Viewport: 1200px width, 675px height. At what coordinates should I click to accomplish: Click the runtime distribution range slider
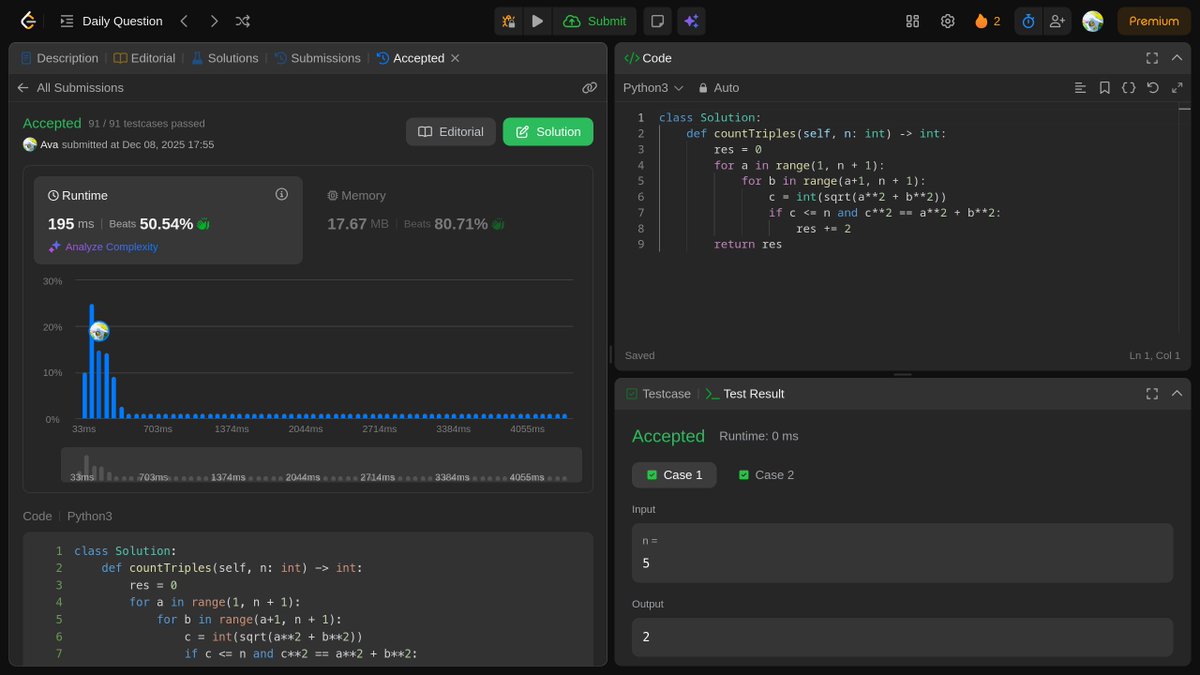(x=321, y=465)
